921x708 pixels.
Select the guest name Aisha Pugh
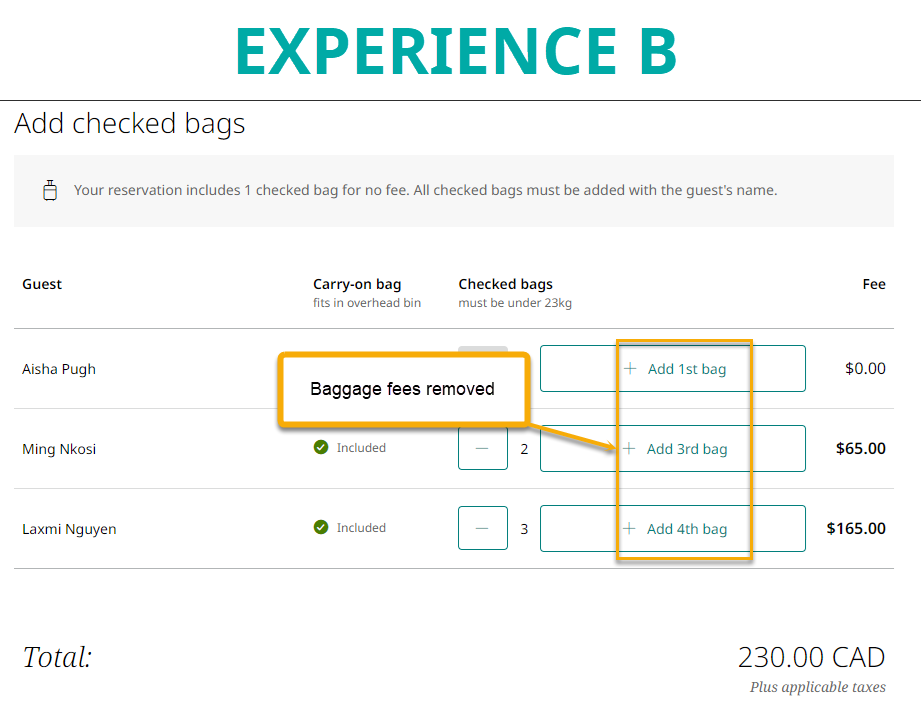tap(59, 369)
